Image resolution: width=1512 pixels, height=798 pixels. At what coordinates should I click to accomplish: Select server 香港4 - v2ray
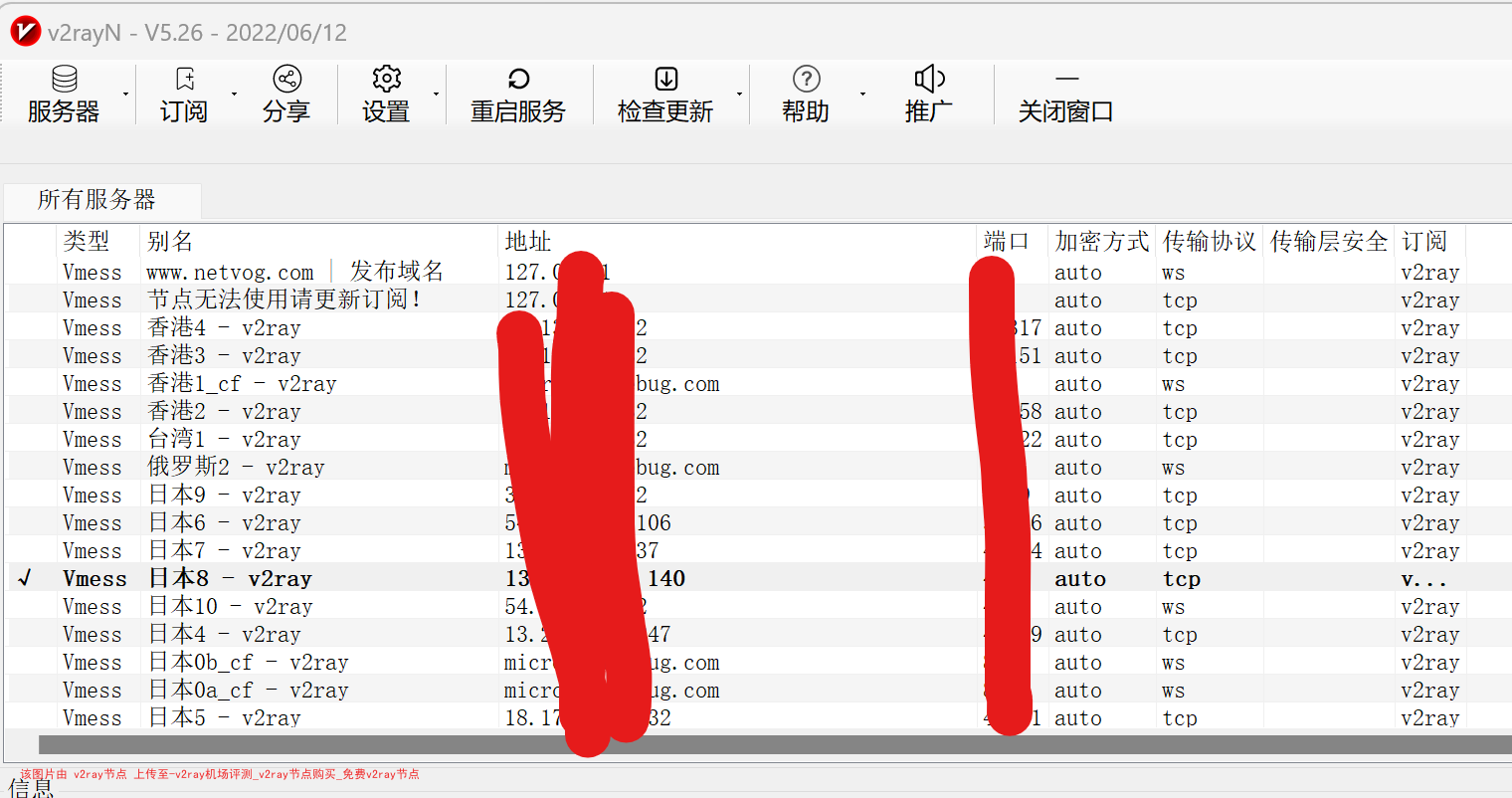(x=760, y=327)
